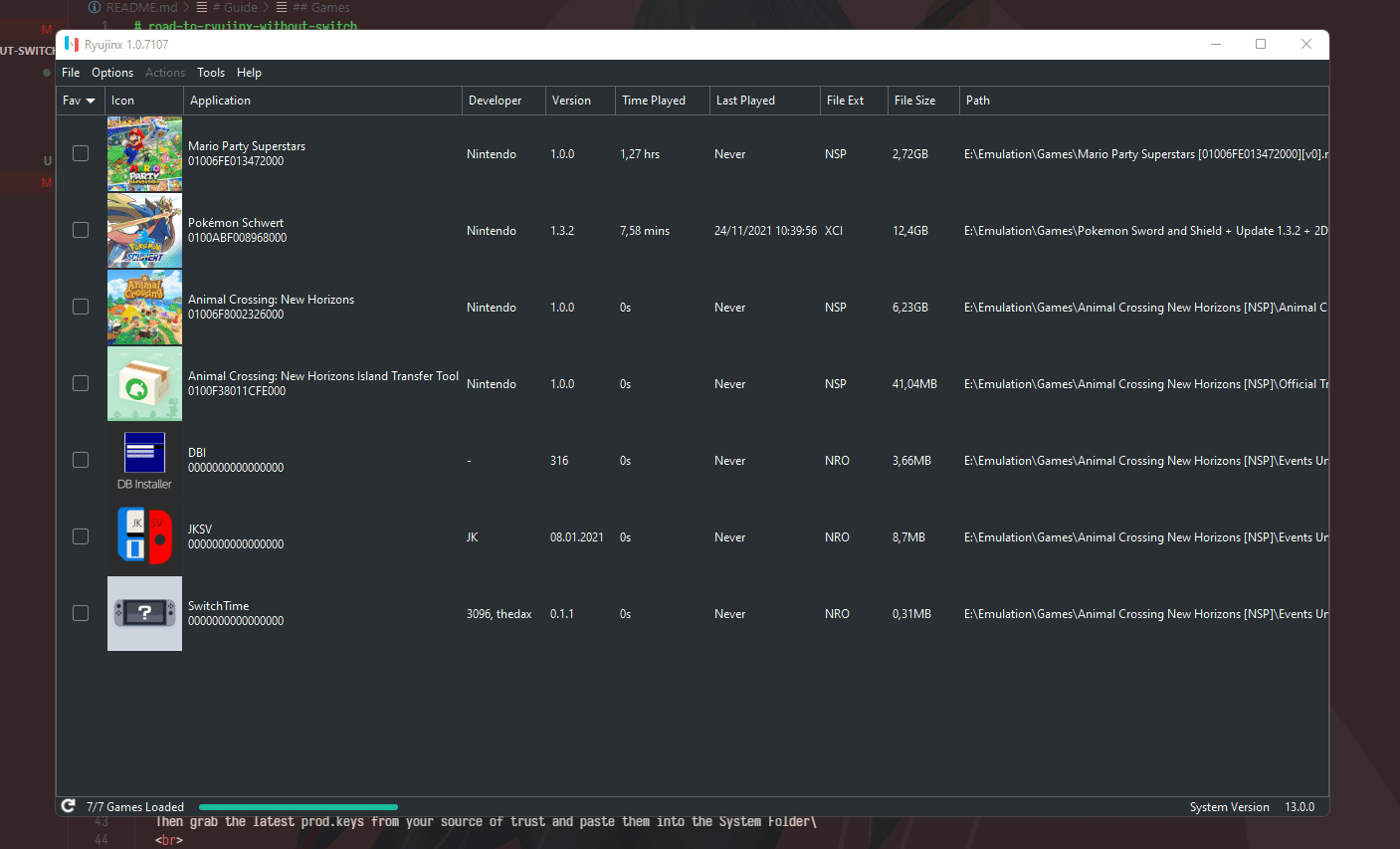The width and height of the screenshot is (1400, 849).
Task: Click the XCI file extension cell
Action: tap(834, 231)
